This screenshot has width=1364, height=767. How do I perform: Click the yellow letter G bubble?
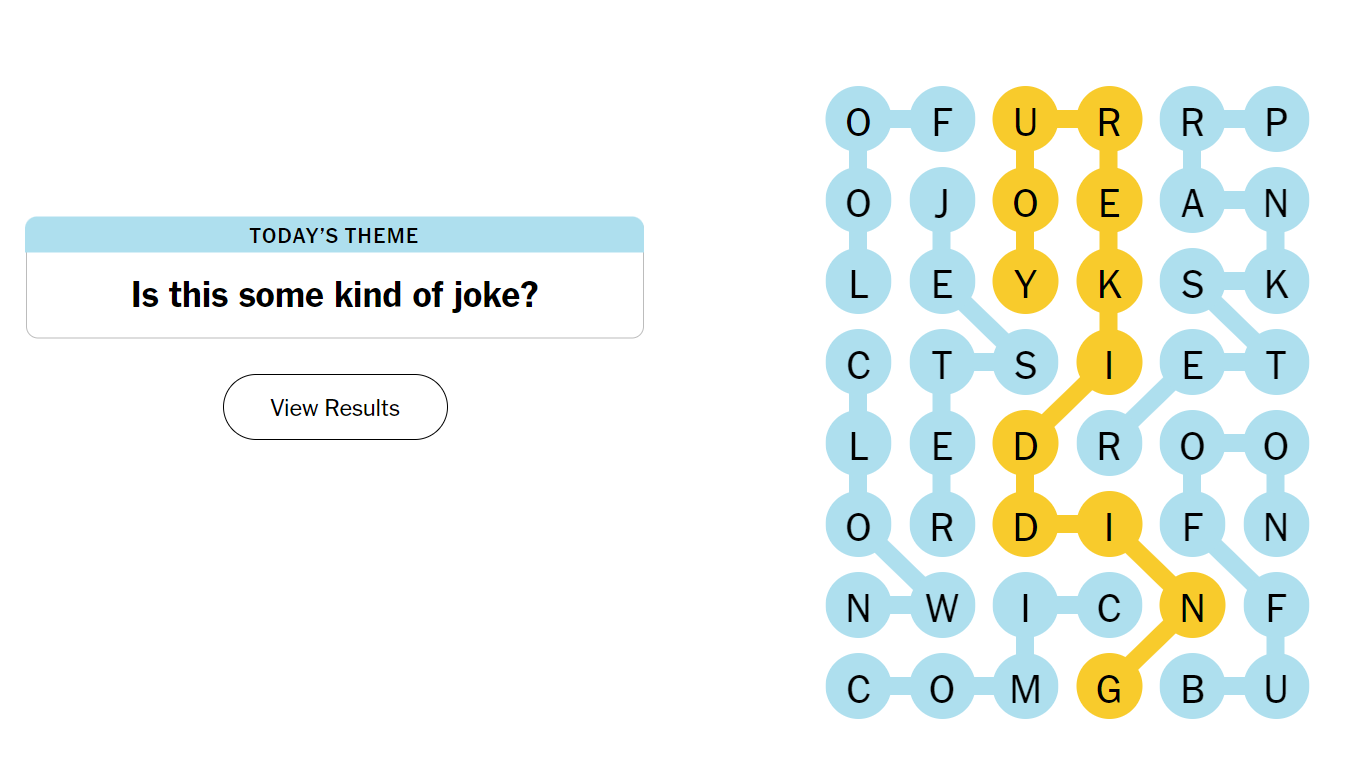(1109, 688)
